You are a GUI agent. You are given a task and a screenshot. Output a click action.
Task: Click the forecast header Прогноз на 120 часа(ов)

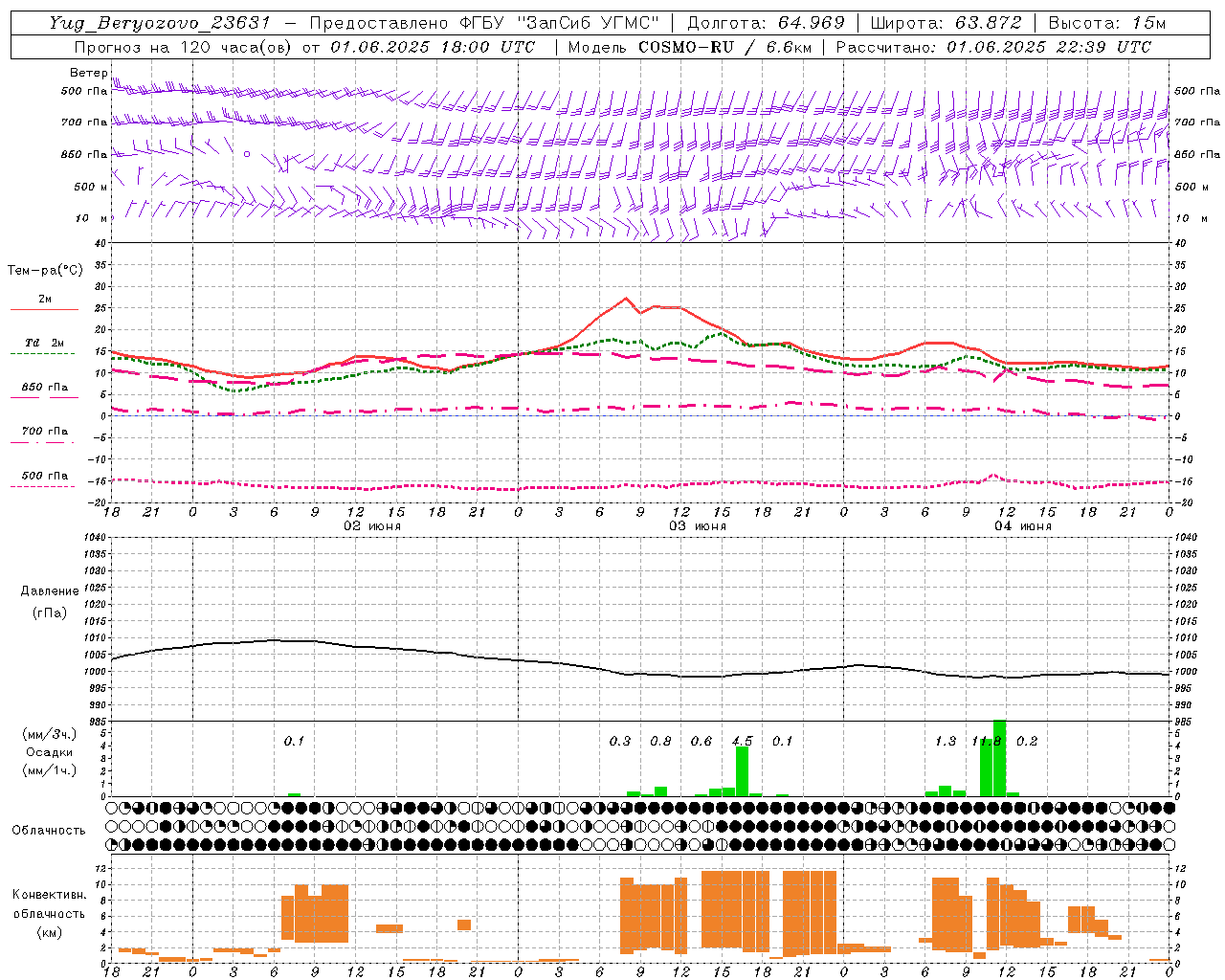tap(184, 47)
